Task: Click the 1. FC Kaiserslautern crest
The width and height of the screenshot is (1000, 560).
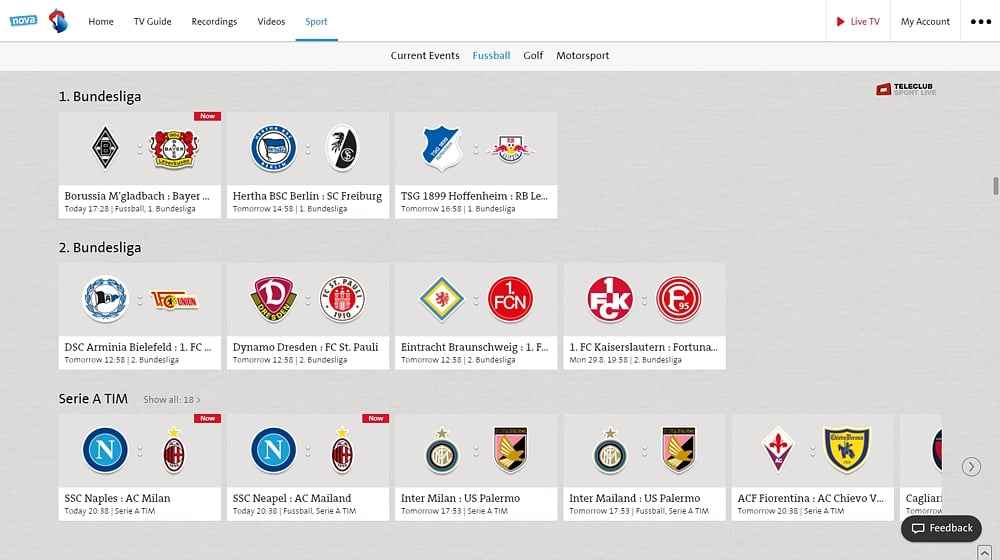Action: pyautogui.click(x=610, y=298)
